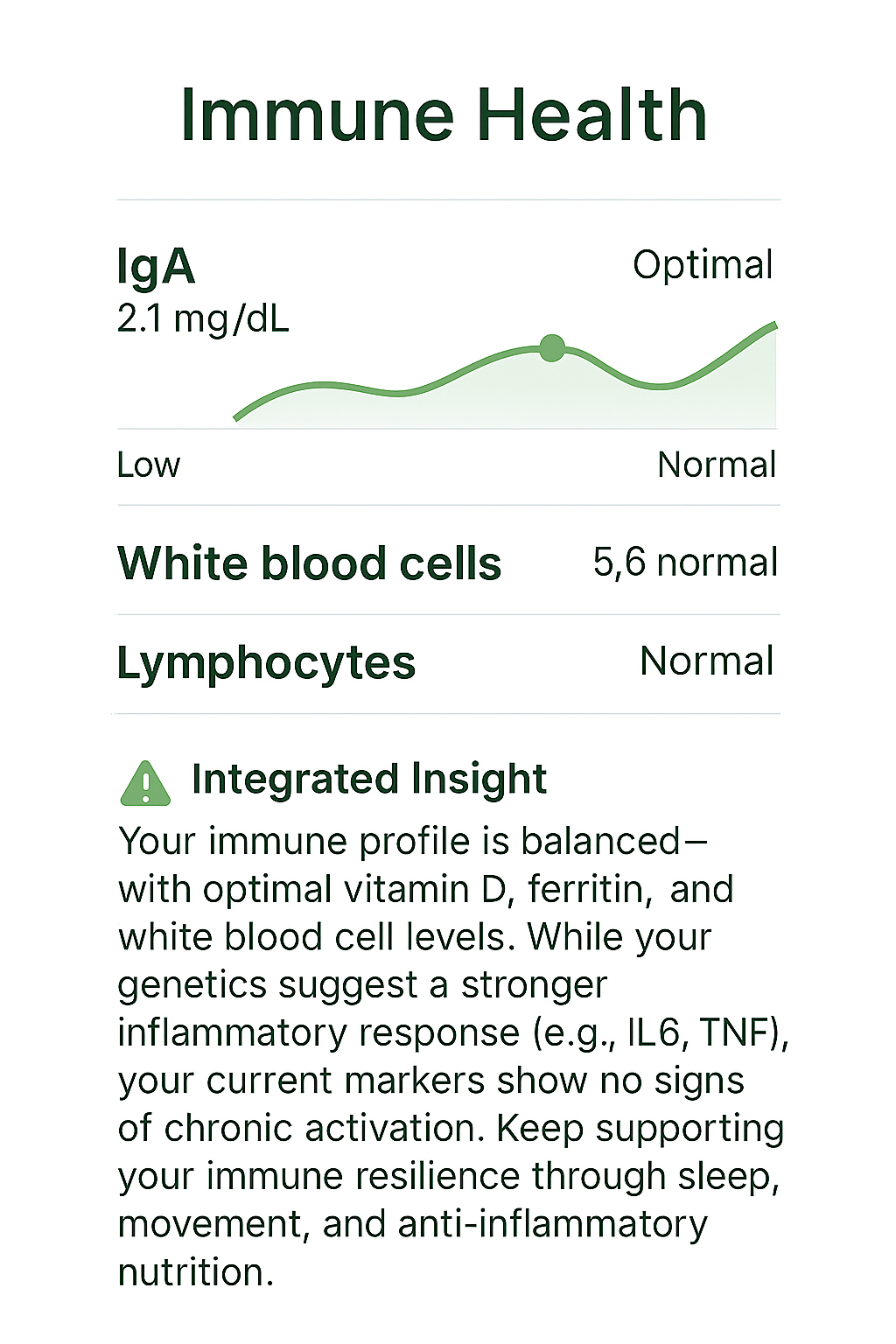This screenshot has height=1344, width=896.
Task: Select the Low range label
Action: pyautogui.click(x=149, y=465)
